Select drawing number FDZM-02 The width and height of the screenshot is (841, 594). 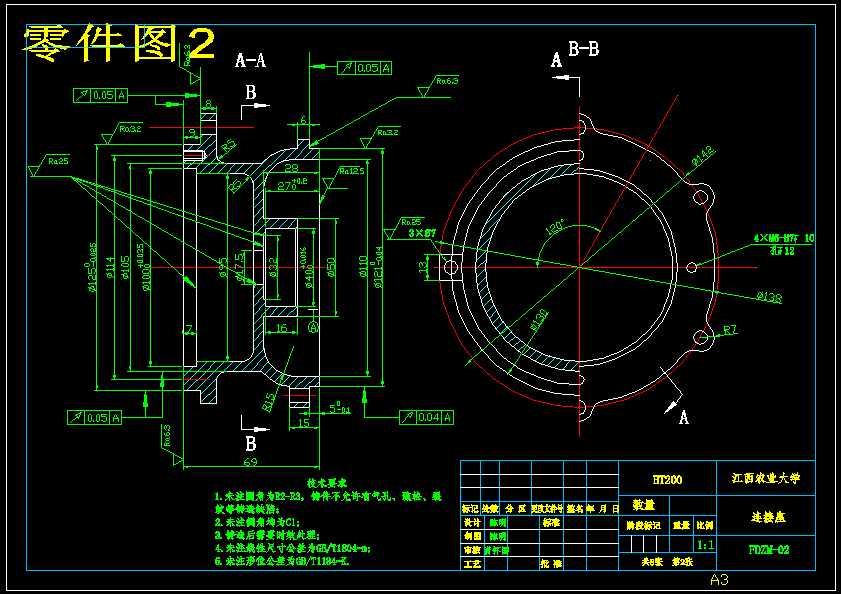(x=769, y=549)
